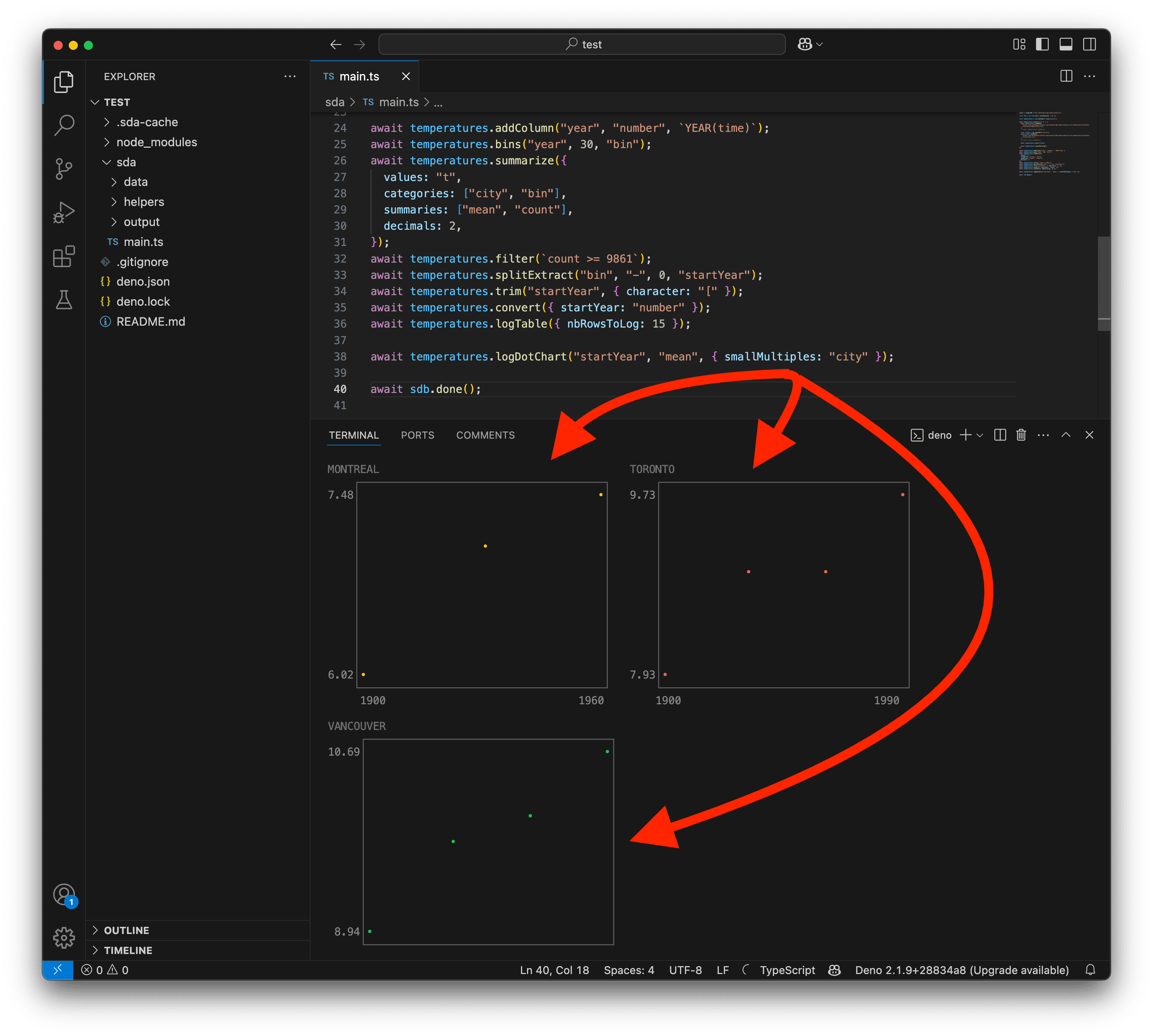Open the Search view icon

point(64,125)
